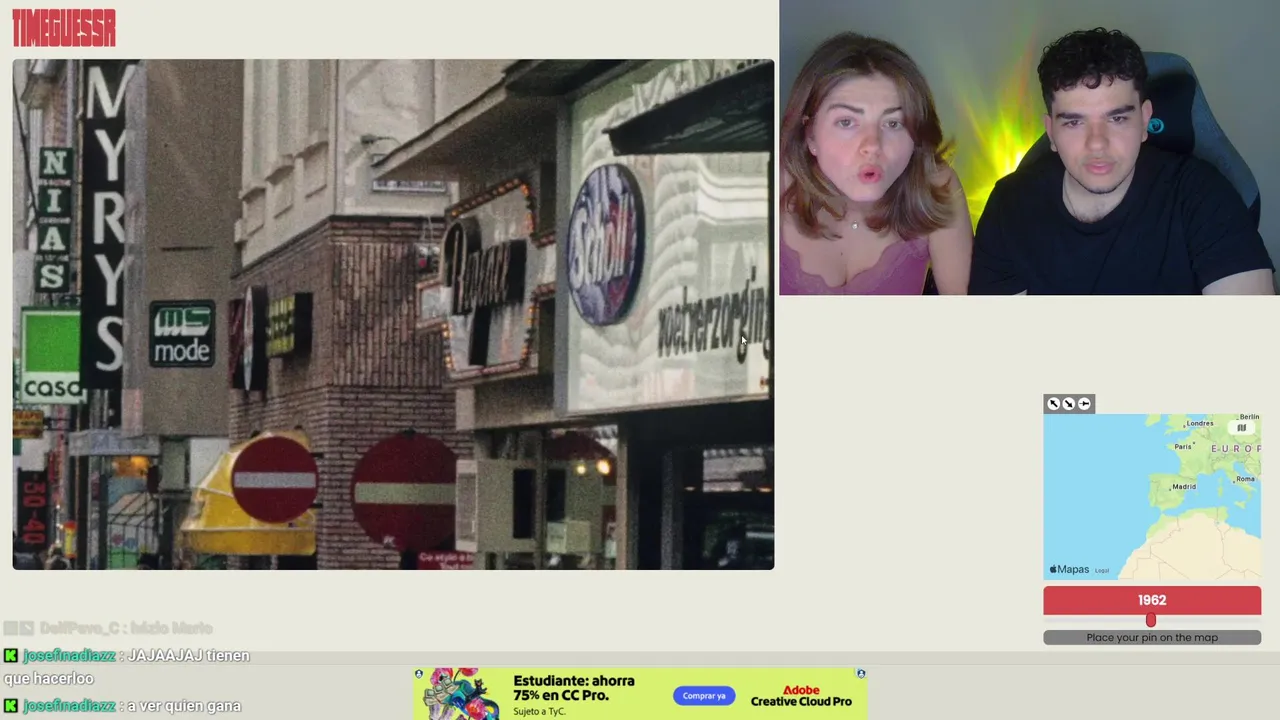1280x720 pixels.
Task: Click the Adobe Creative Cloud Pro logo
Action: click(x=801, y=696)
